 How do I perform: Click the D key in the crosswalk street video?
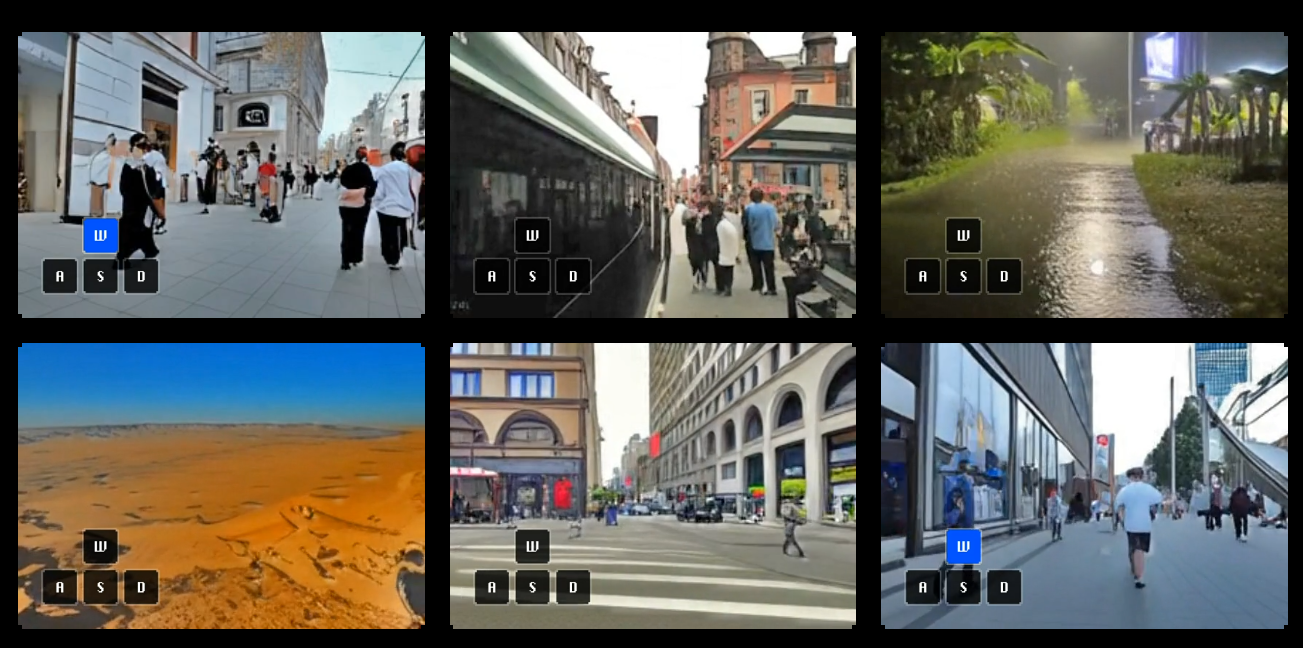(x=573, y=587)
